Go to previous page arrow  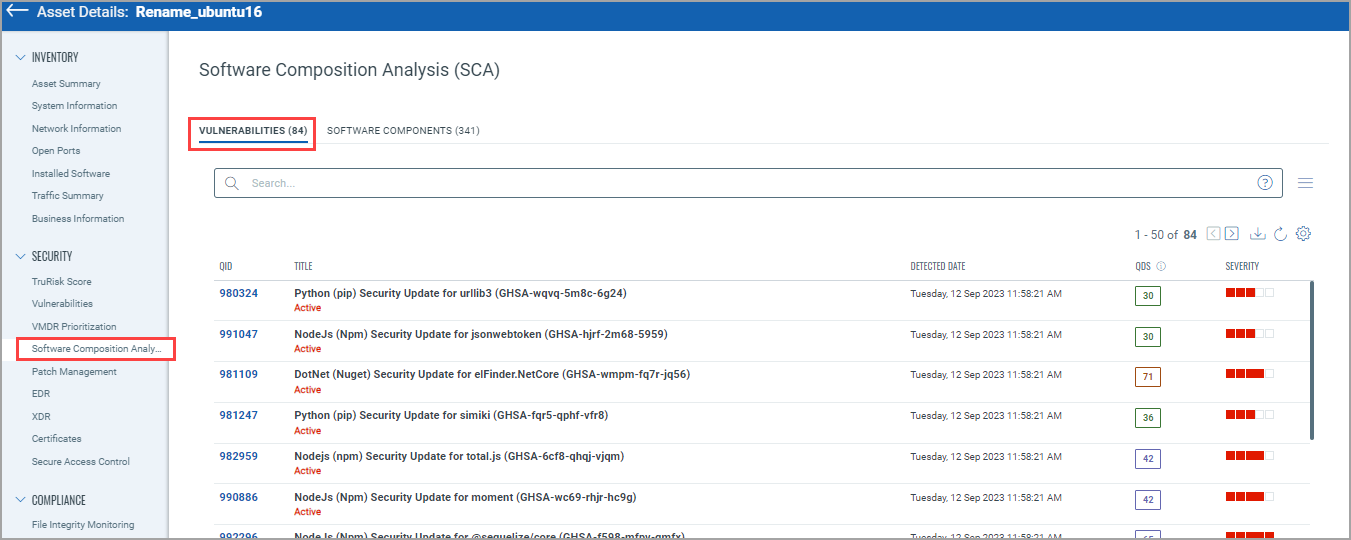click(x=1214, y=234)
